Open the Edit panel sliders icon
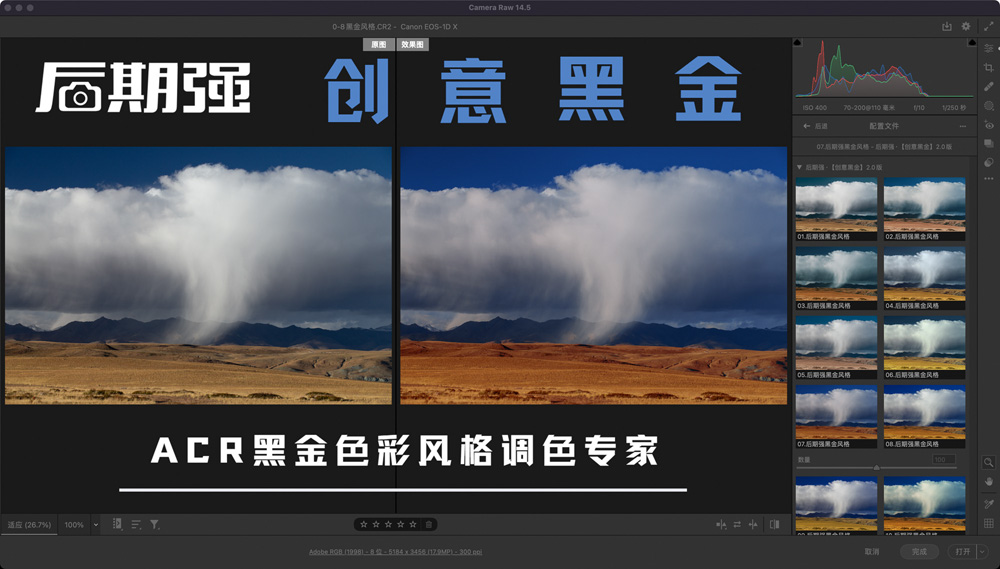Viewport: 1000px width, 569px height. click(x=989, y=48)
